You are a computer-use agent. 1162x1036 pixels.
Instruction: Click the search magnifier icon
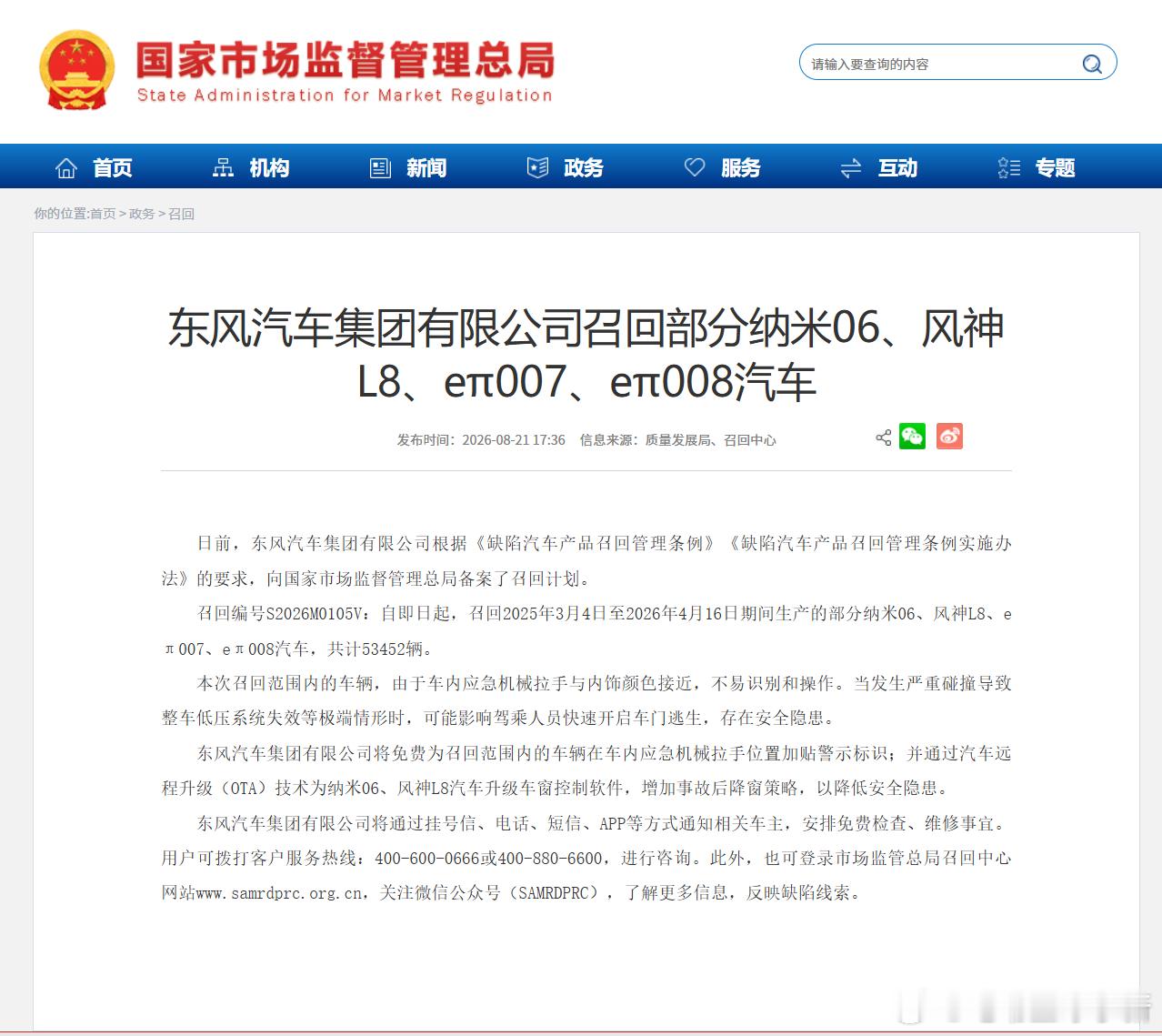1092,64
